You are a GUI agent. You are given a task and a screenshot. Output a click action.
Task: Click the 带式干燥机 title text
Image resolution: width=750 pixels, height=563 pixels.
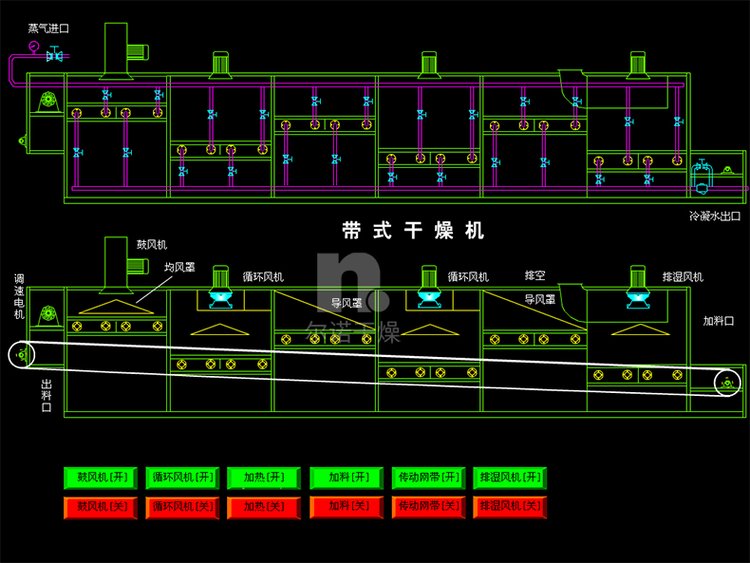point(413,231)
